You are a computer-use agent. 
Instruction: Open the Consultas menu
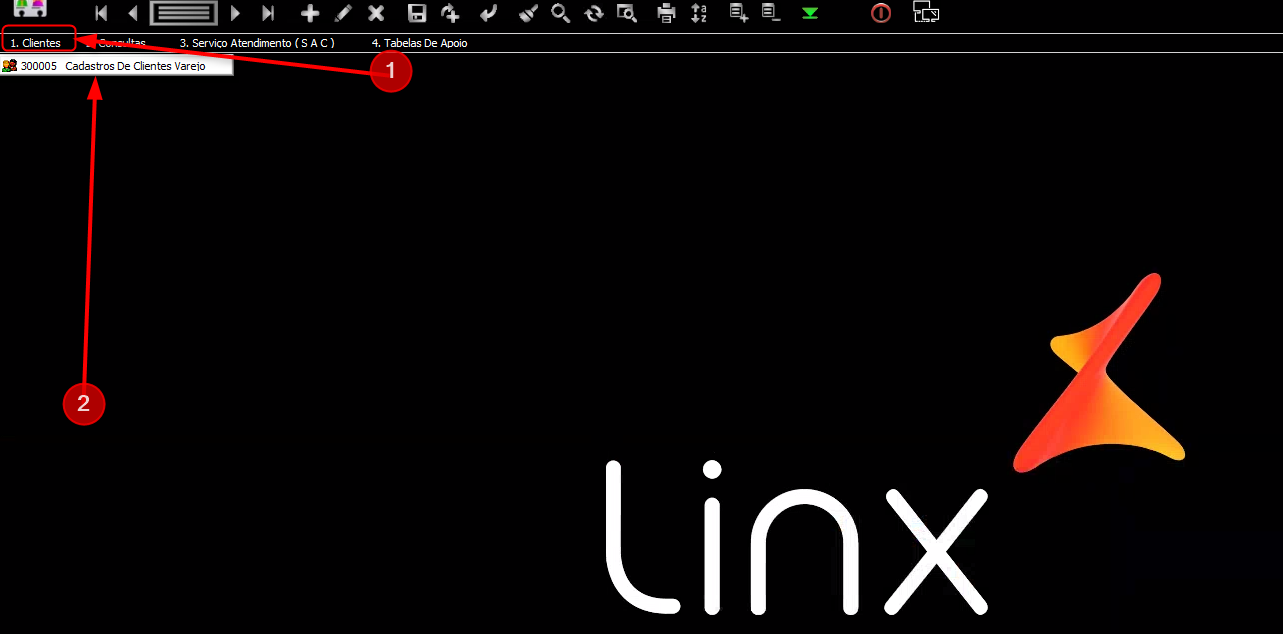coord(116,43)
